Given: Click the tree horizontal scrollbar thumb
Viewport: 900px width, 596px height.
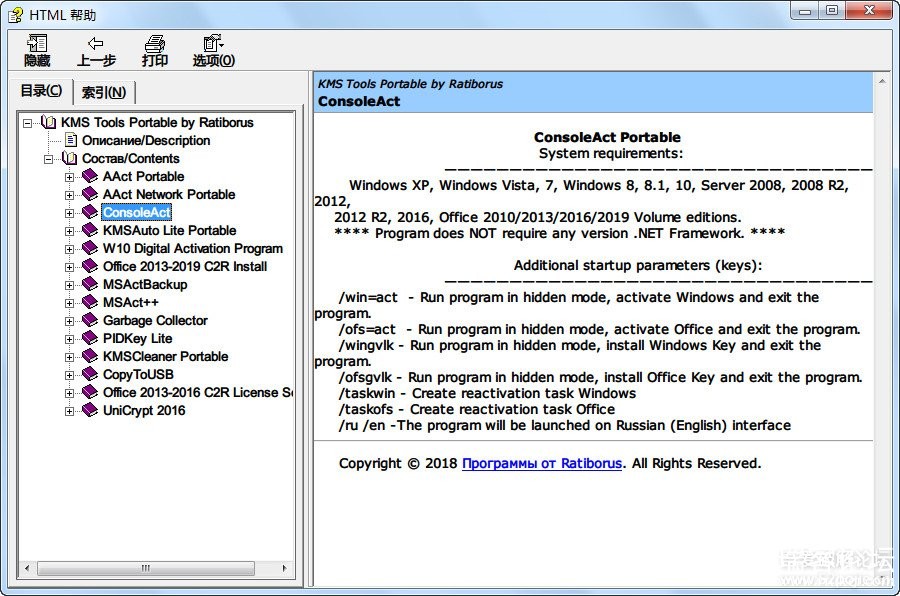Looking at the screenshot, I should click(x=146, y=568).
